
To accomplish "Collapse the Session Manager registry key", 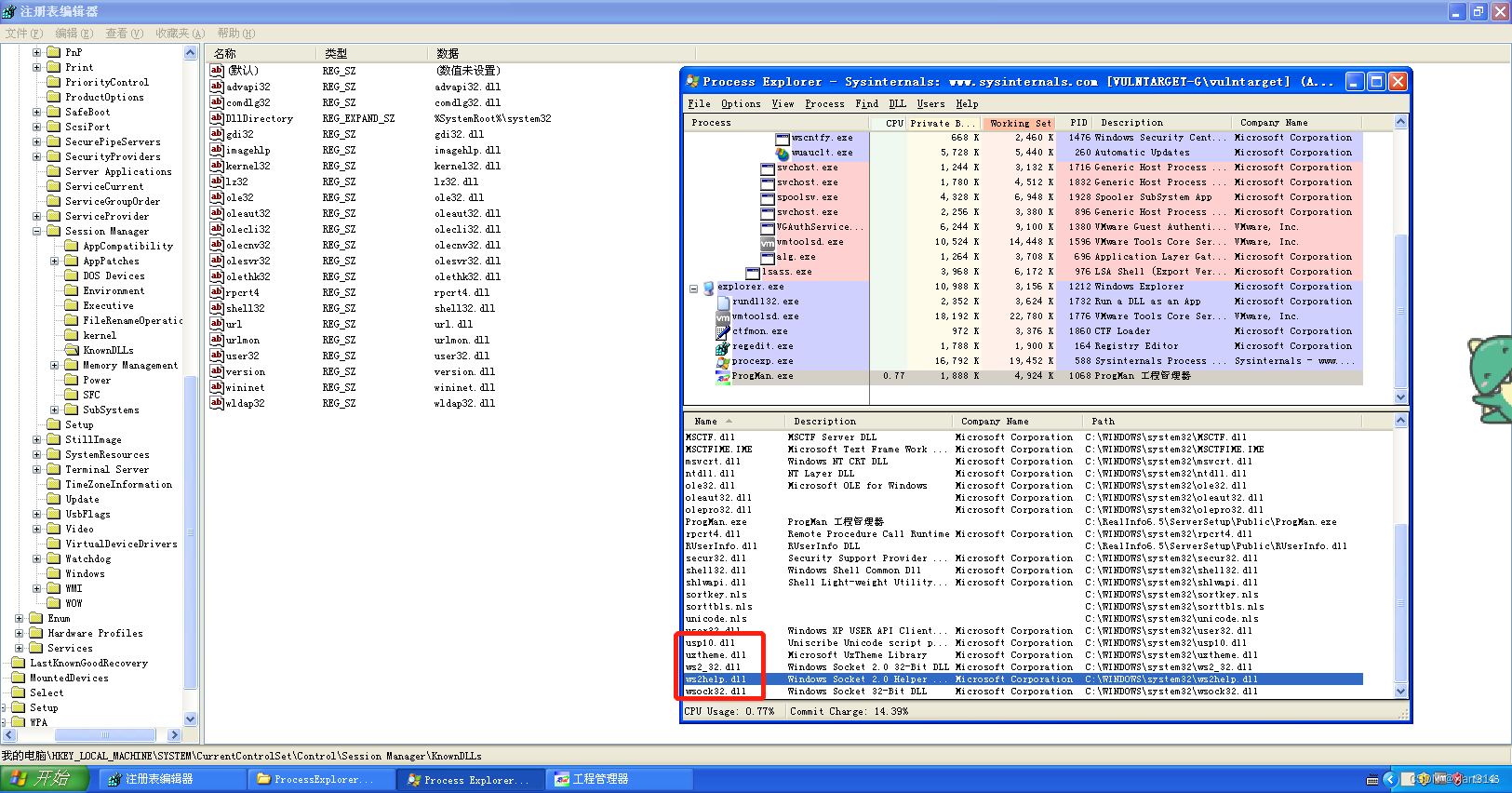I will (x=36, y=231).
